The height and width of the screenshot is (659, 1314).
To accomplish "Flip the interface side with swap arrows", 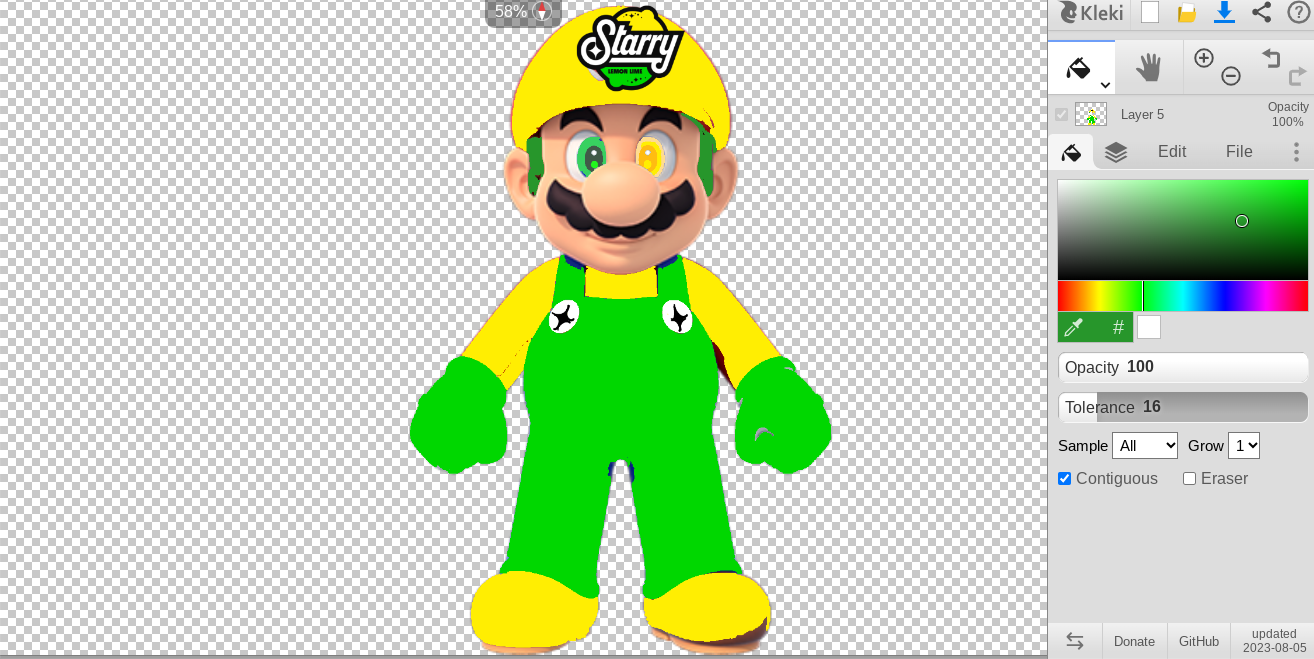I will 1075,641.
